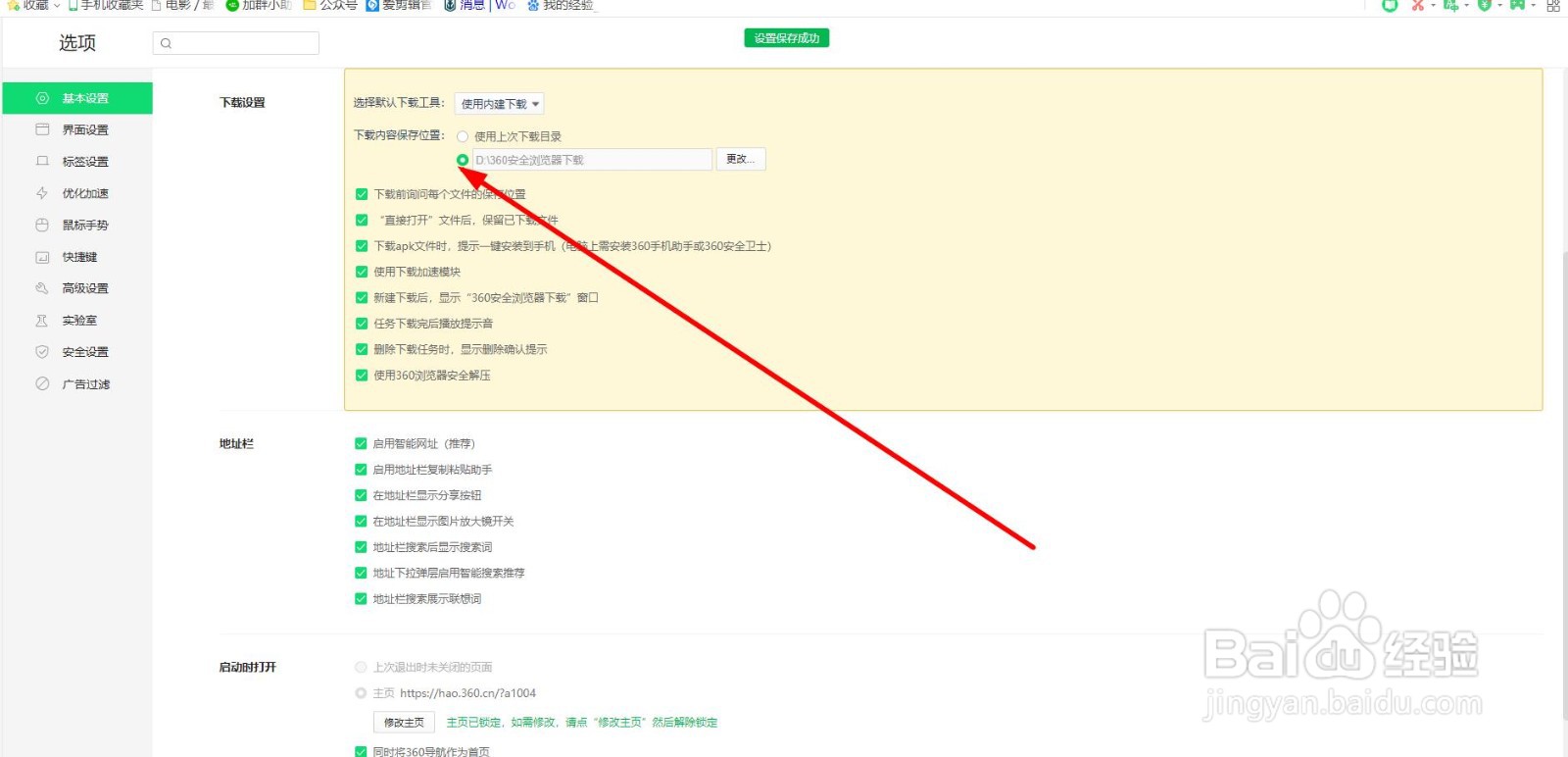Click the green translate extension icon
This screenshot has width=1568, height=757.
[x=1450, y=5]
